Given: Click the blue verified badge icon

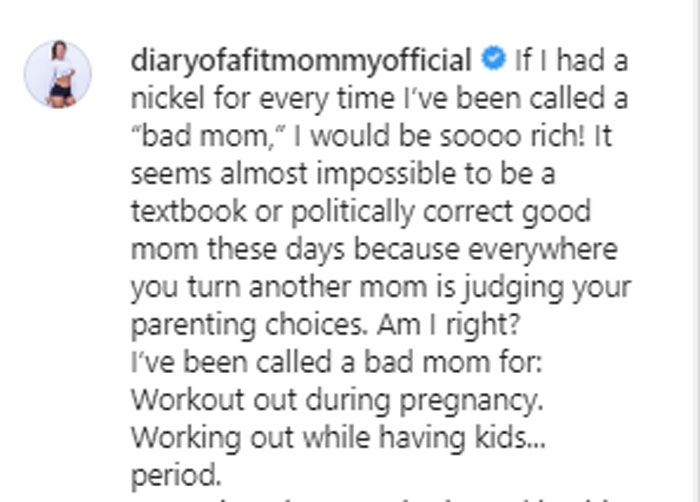Looking at the screenshot, I should tap(494, 60).
